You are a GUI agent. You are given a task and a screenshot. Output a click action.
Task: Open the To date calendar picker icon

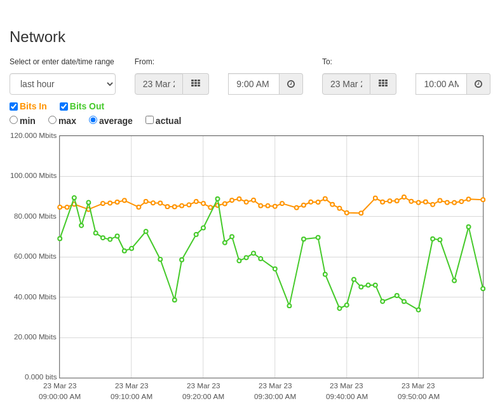tap(383, 84)
